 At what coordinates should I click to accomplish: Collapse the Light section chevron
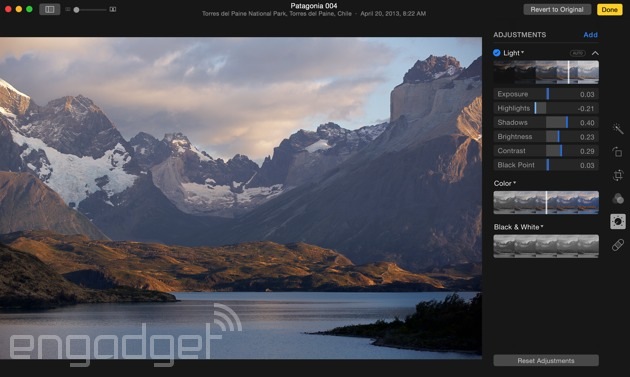click(x=595, y=53)
